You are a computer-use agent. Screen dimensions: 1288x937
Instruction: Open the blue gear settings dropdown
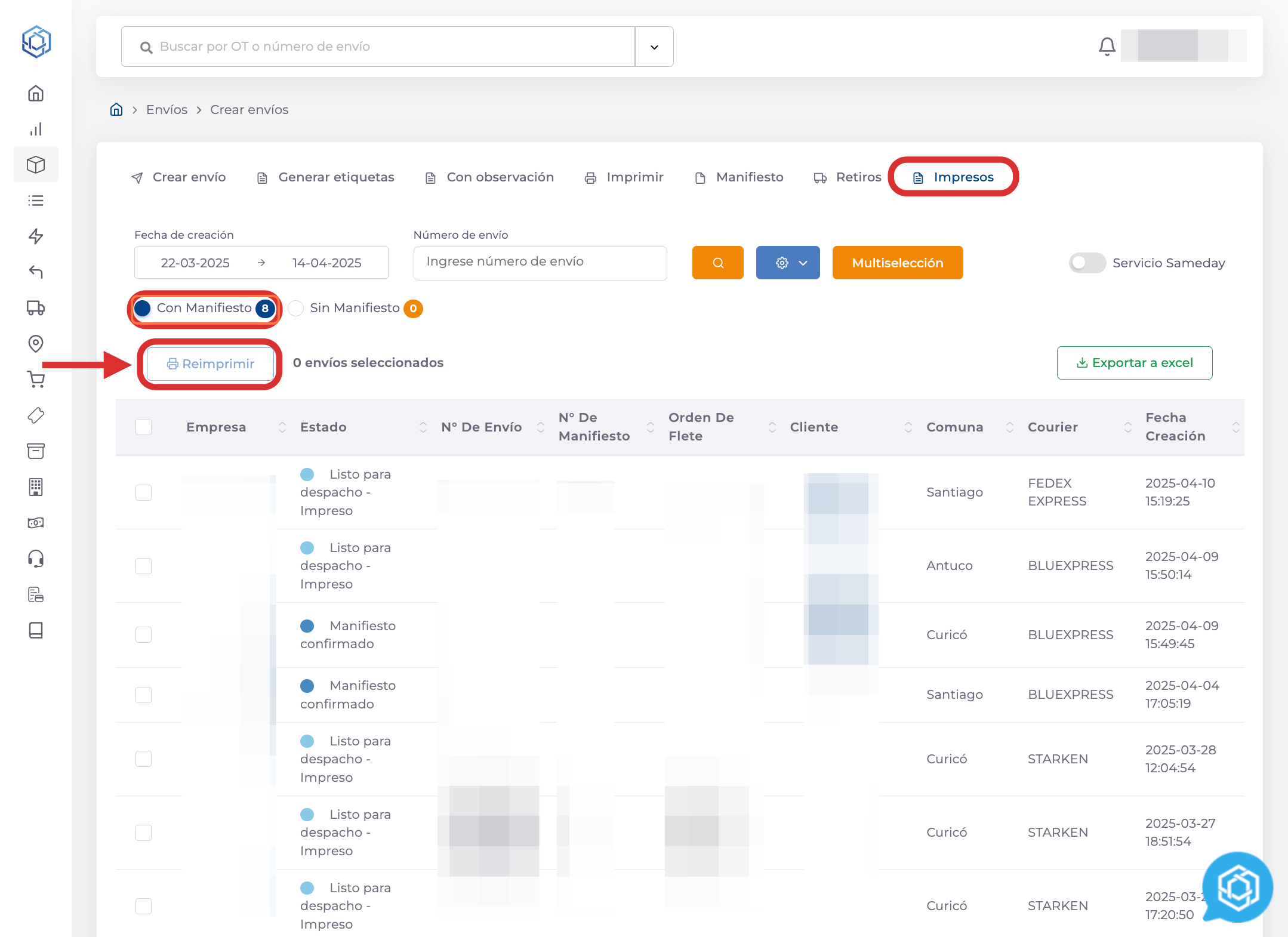(x=788, y=263)
